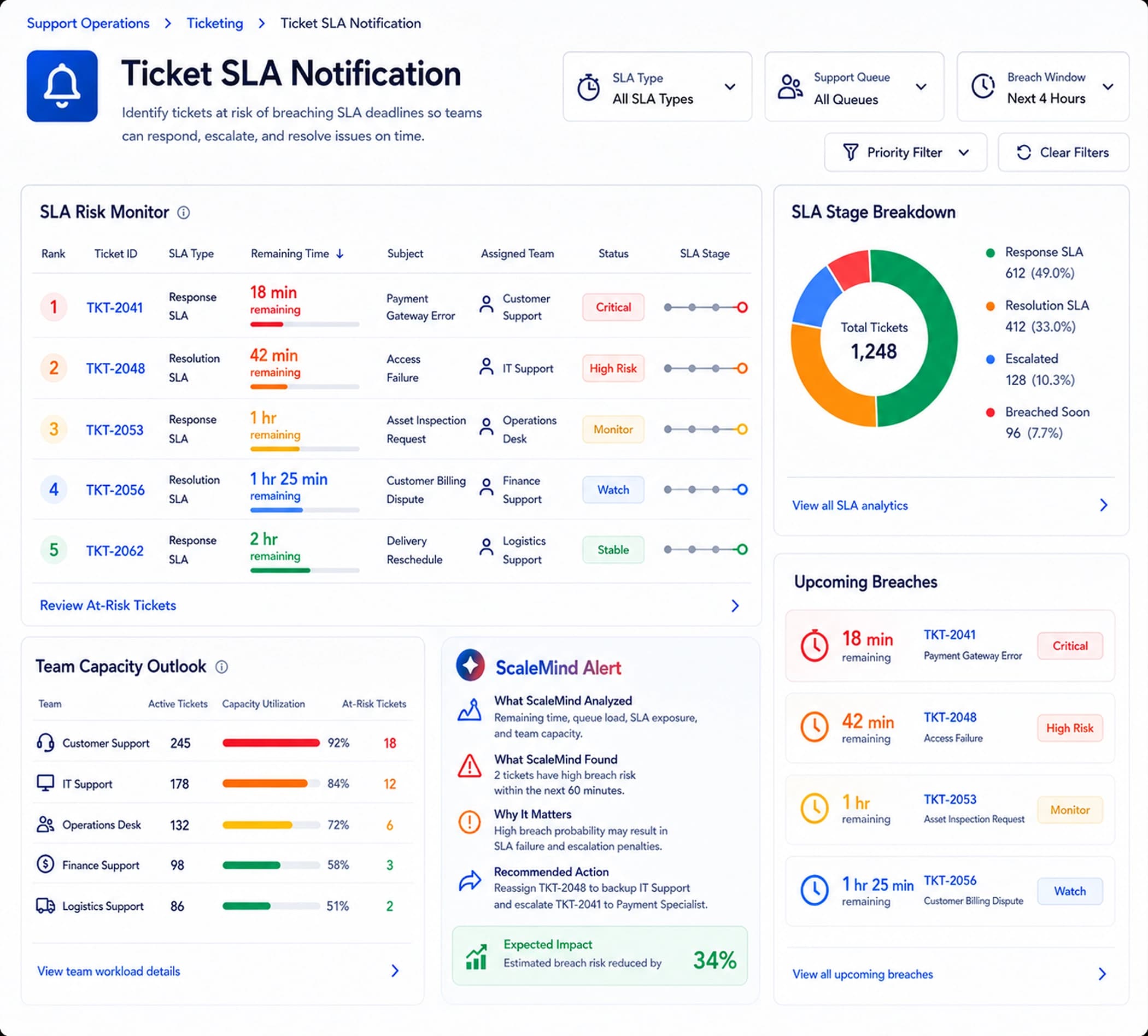Click the ScaleMind Alert logo icon

[470, 665]
